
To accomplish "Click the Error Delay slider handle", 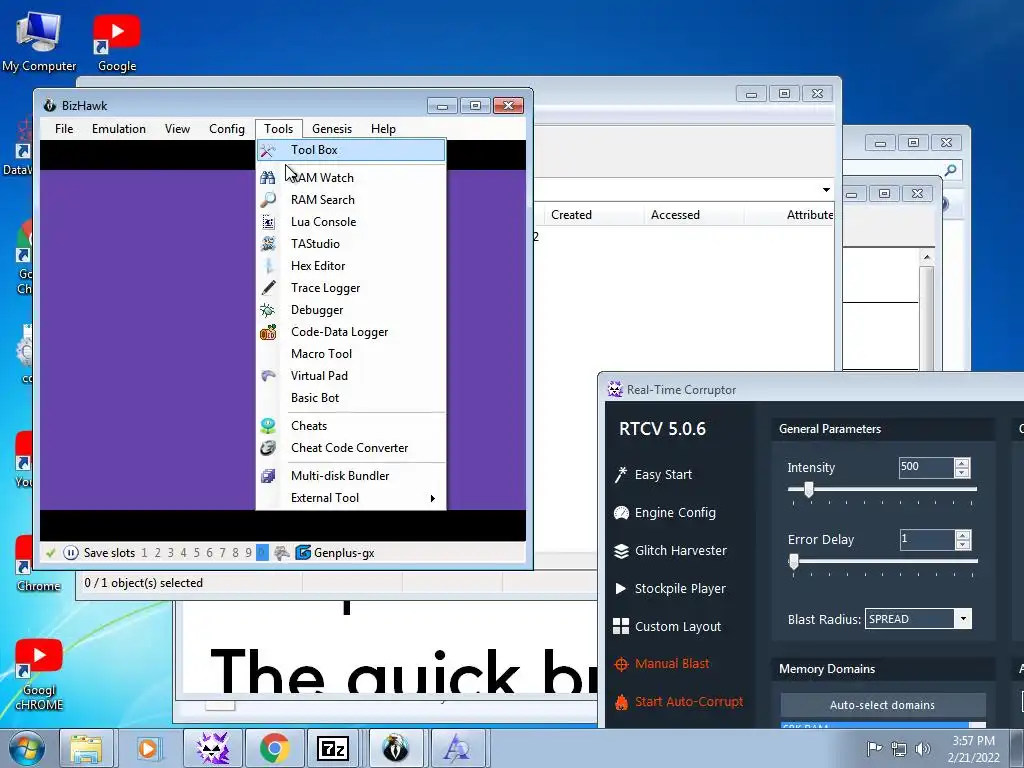I will click(793, 561).
